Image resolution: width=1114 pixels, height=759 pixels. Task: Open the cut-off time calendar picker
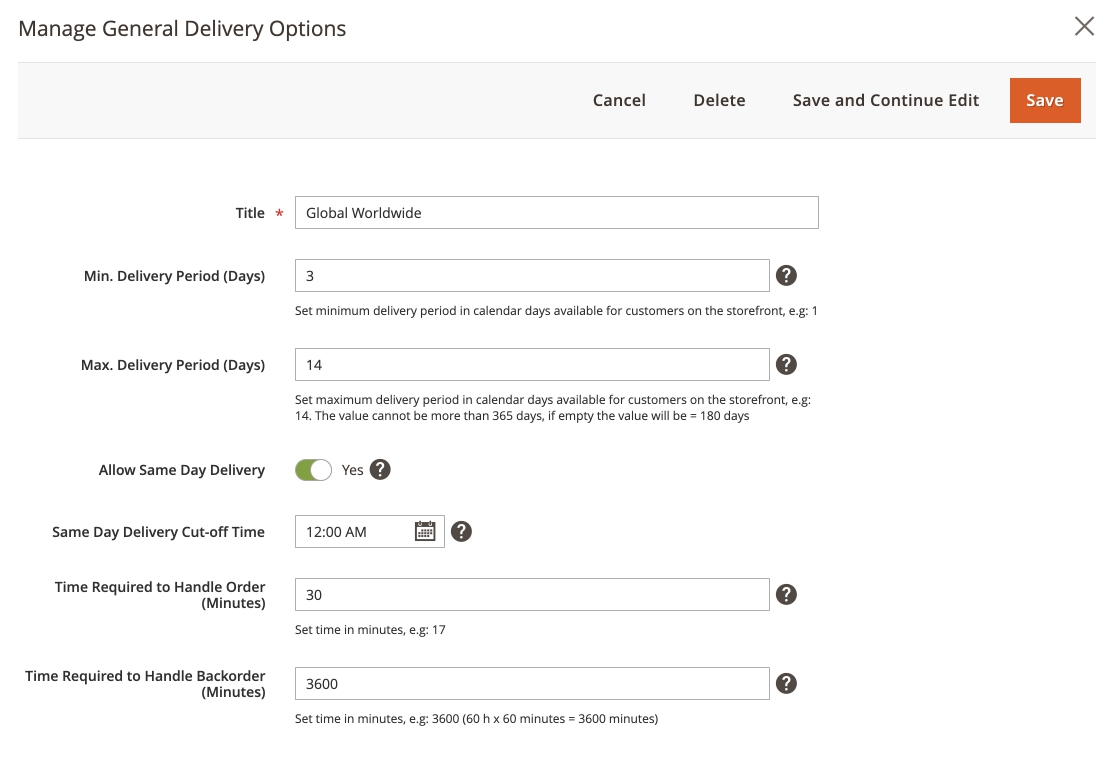click(x=425, y=532)
